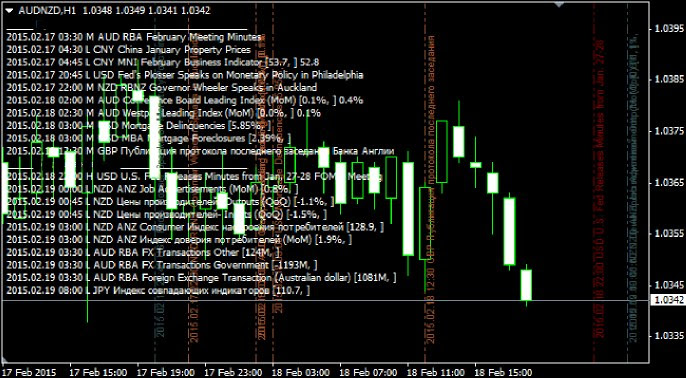Click price scale value 1.0345
Viewport: 686px width, 378px height.
click(668, 285)
